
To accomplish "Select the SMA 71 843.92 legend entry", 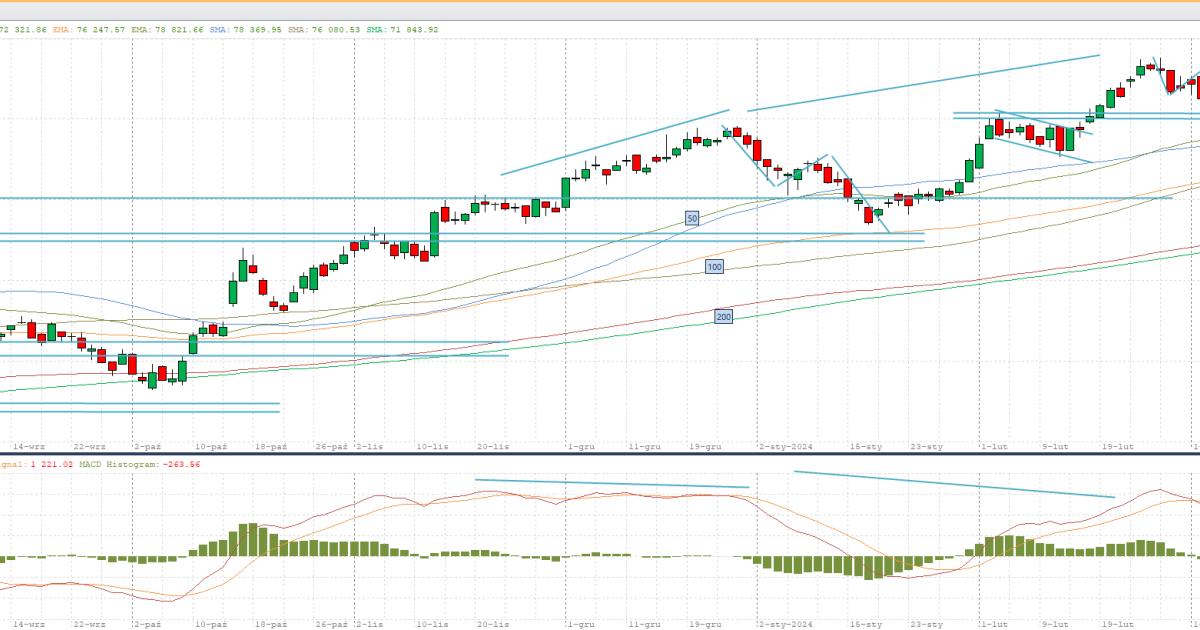I will coord(401,30).
